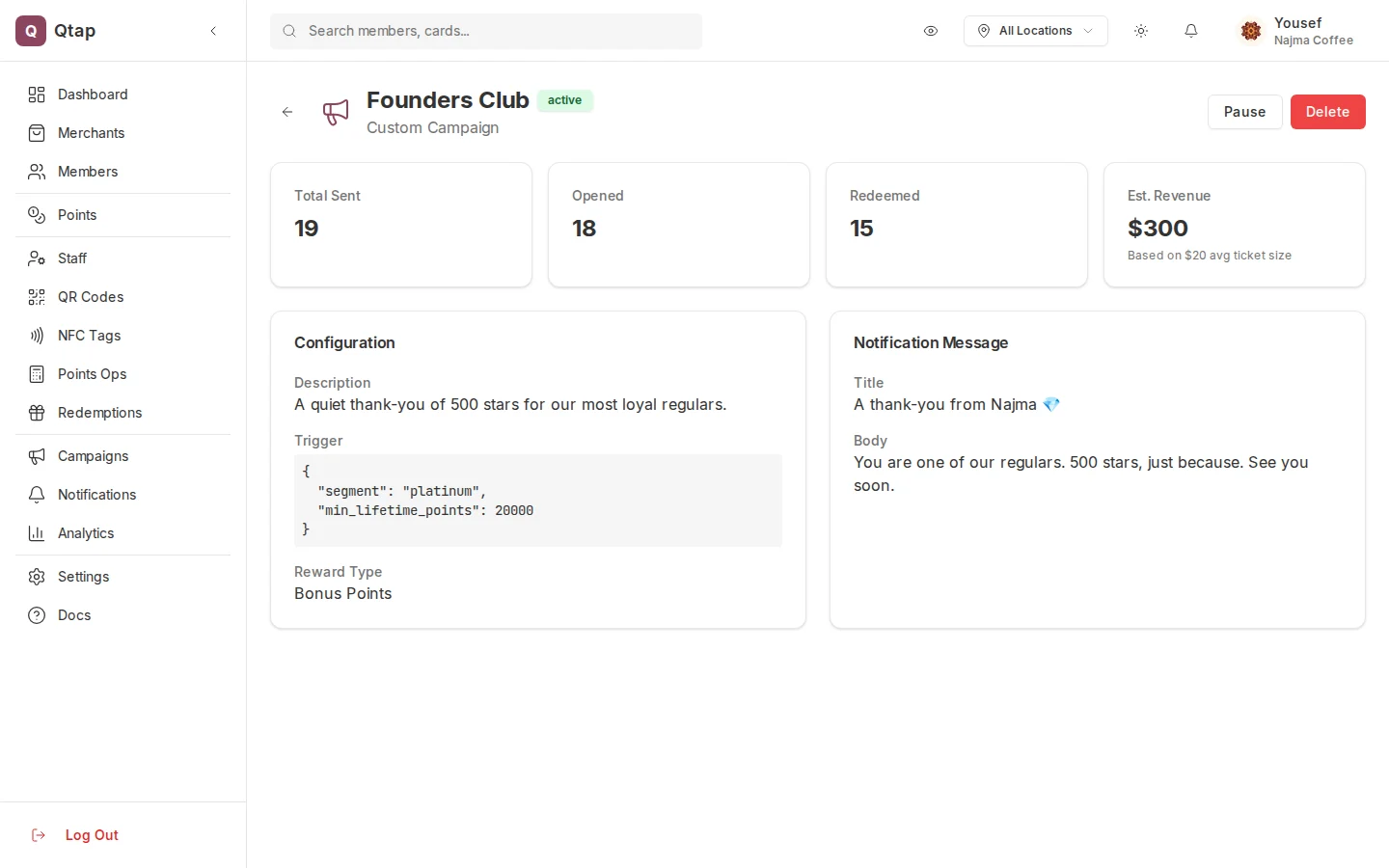
Task: Click the Redemptions gift icon
Action: click(x=37, y=413)
